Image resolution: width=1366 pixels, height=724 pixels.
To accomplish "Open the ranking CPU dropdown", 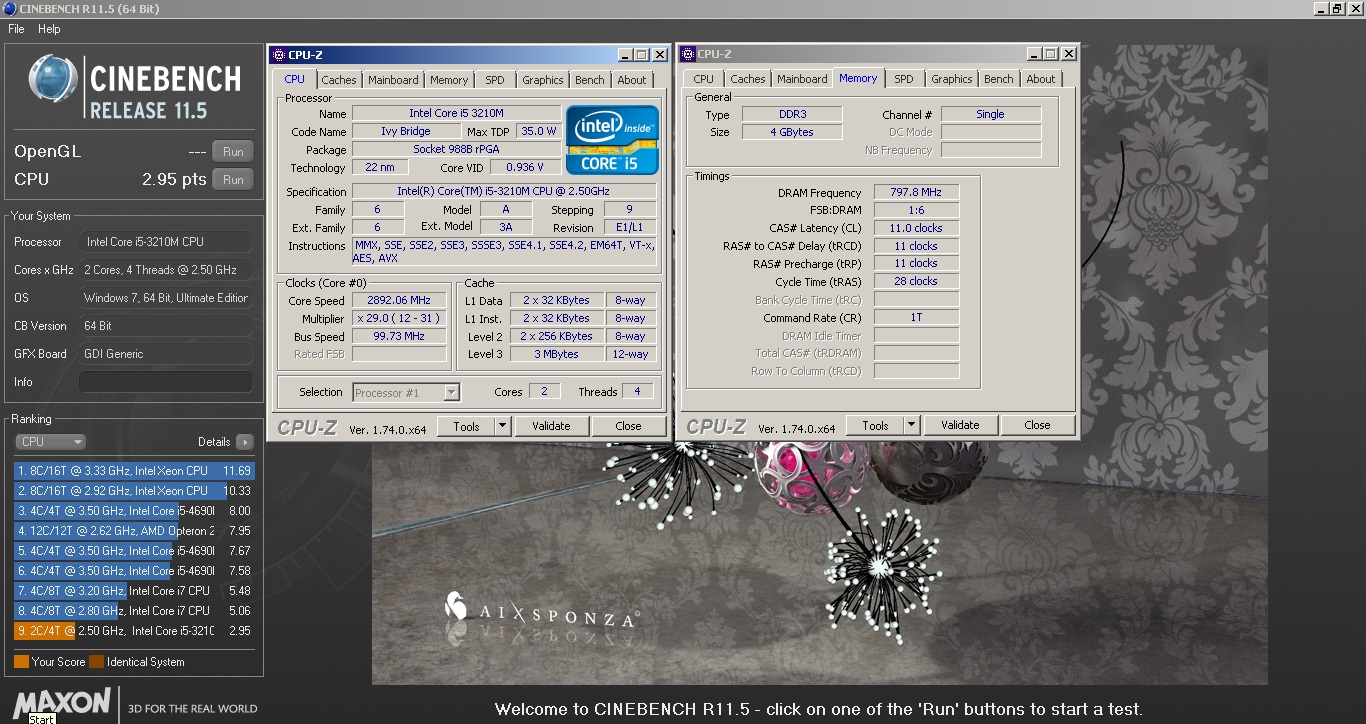I will (x=50, y=441).
